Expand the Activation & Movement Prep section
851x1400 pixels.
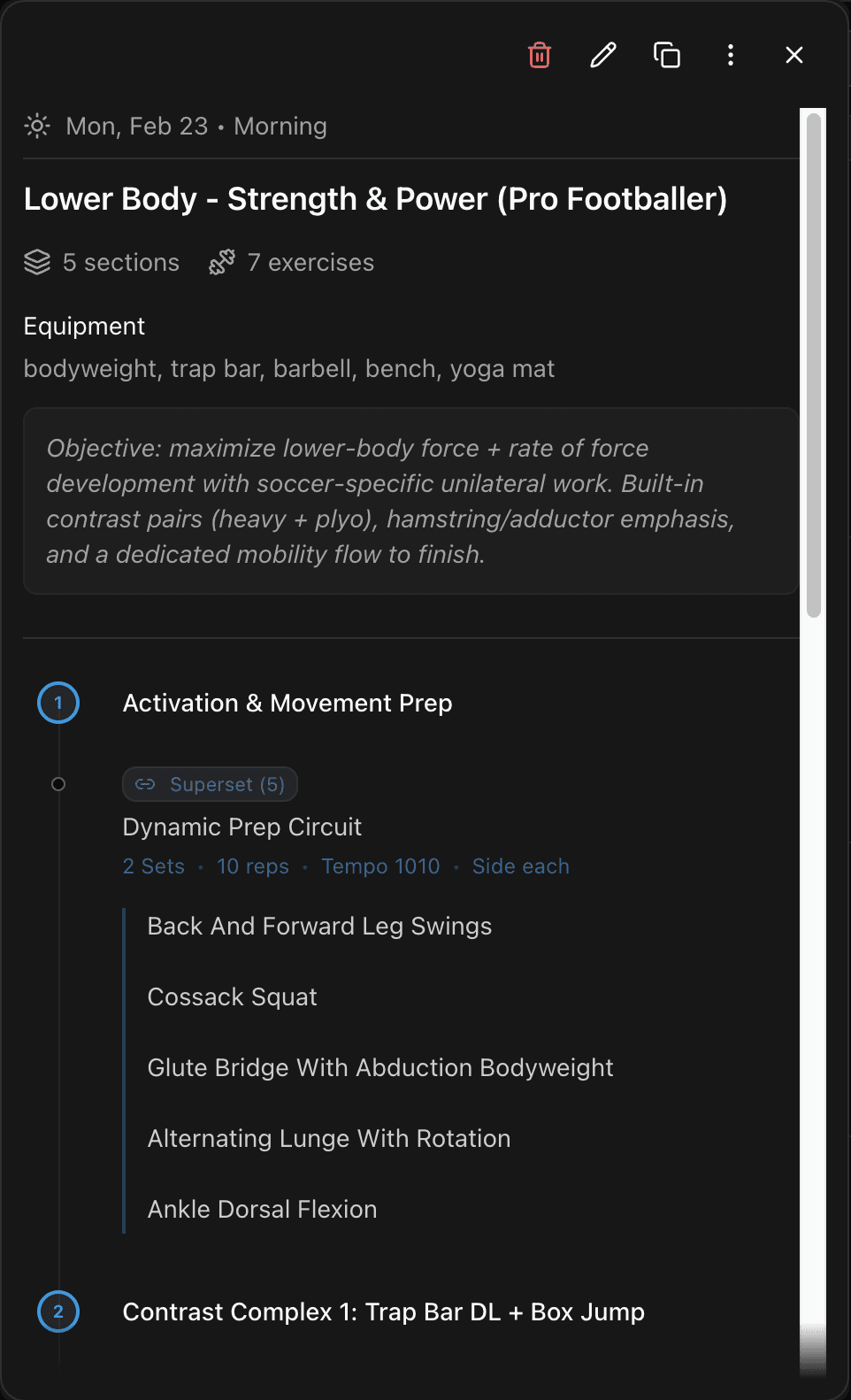point(287,703)
